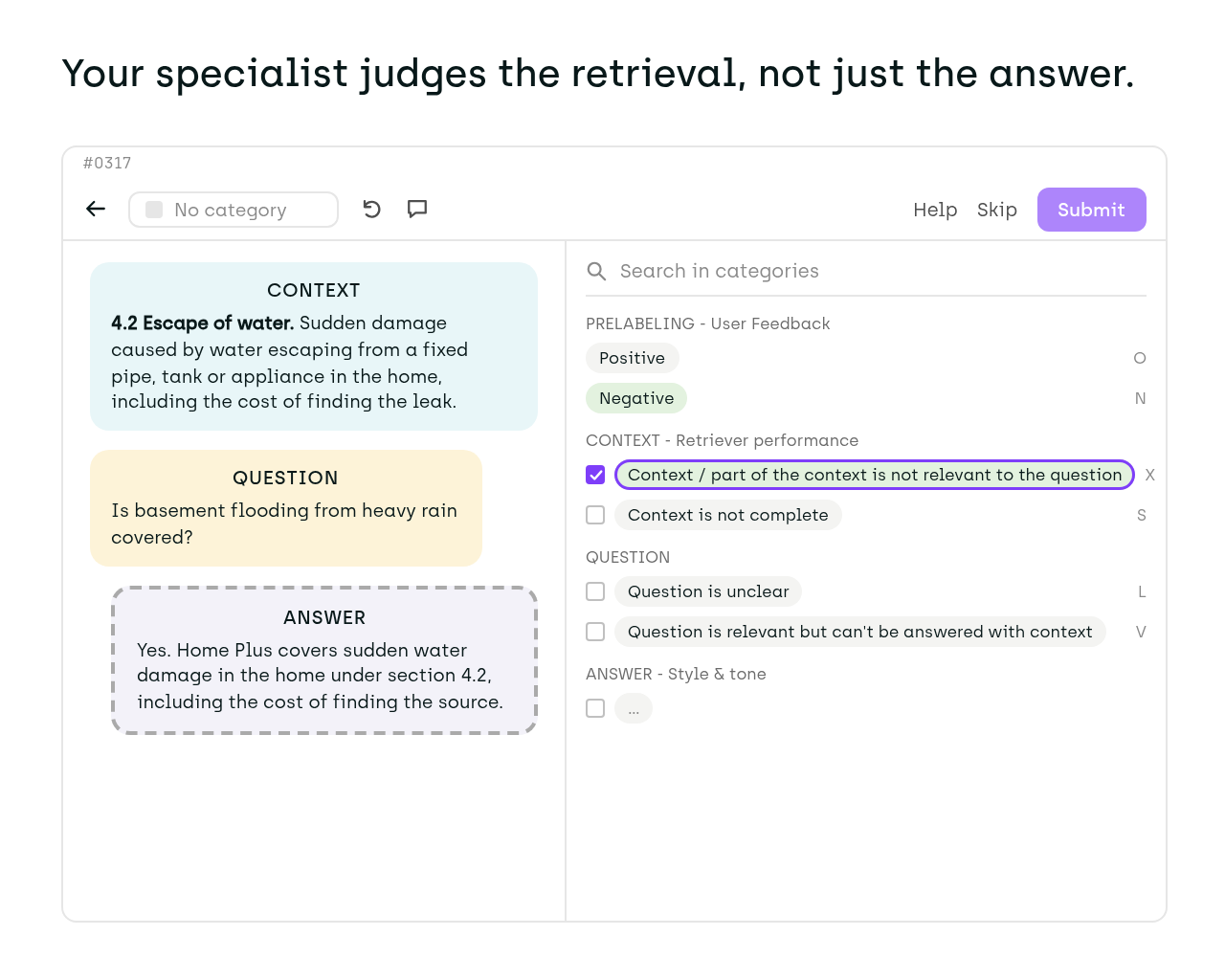Click the search magnifier icon
1225x980 pixels.
click(x=596, y=271)
